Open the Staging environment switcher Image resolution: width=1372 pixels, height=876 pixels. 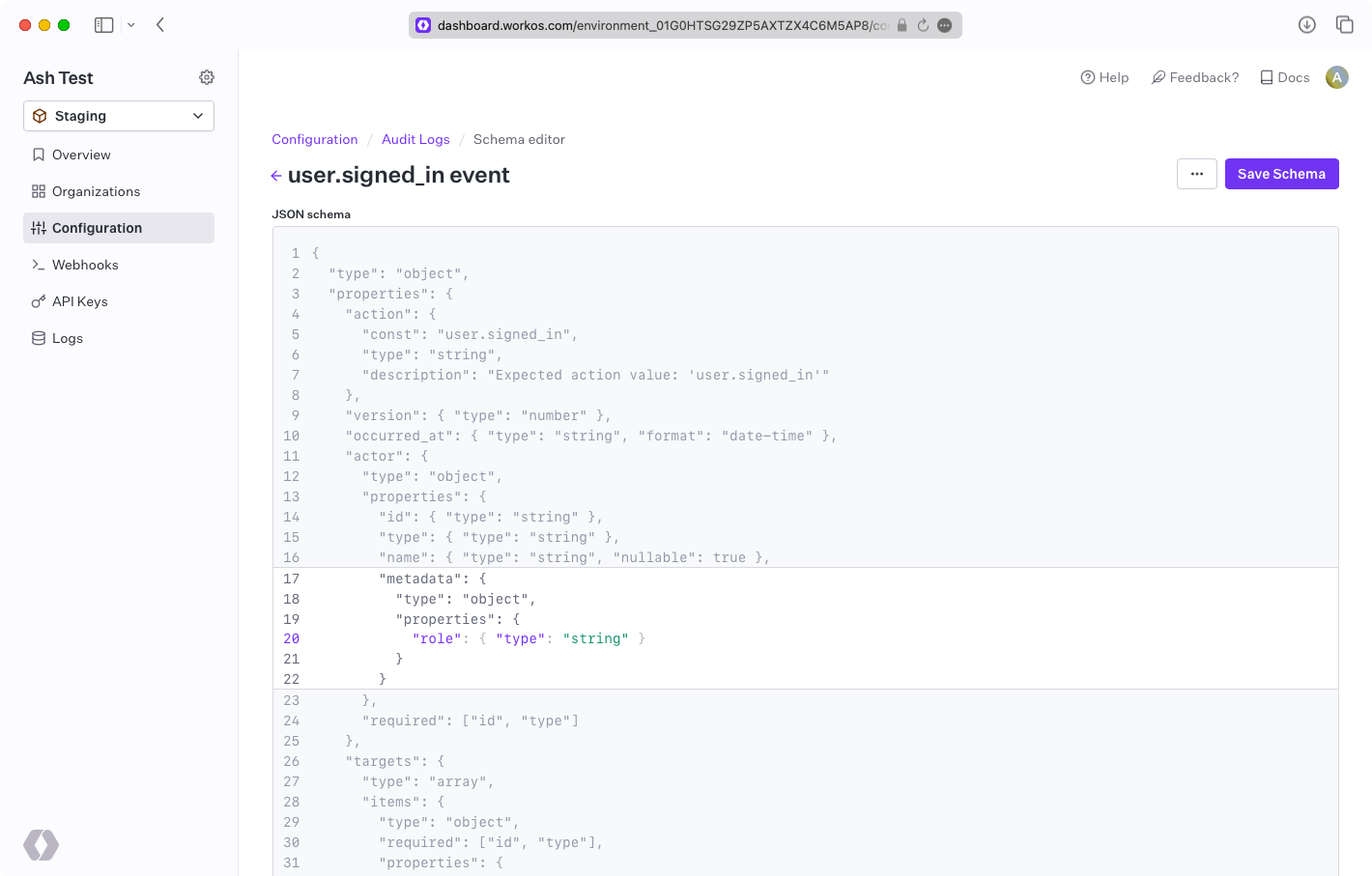pos(118,115)
